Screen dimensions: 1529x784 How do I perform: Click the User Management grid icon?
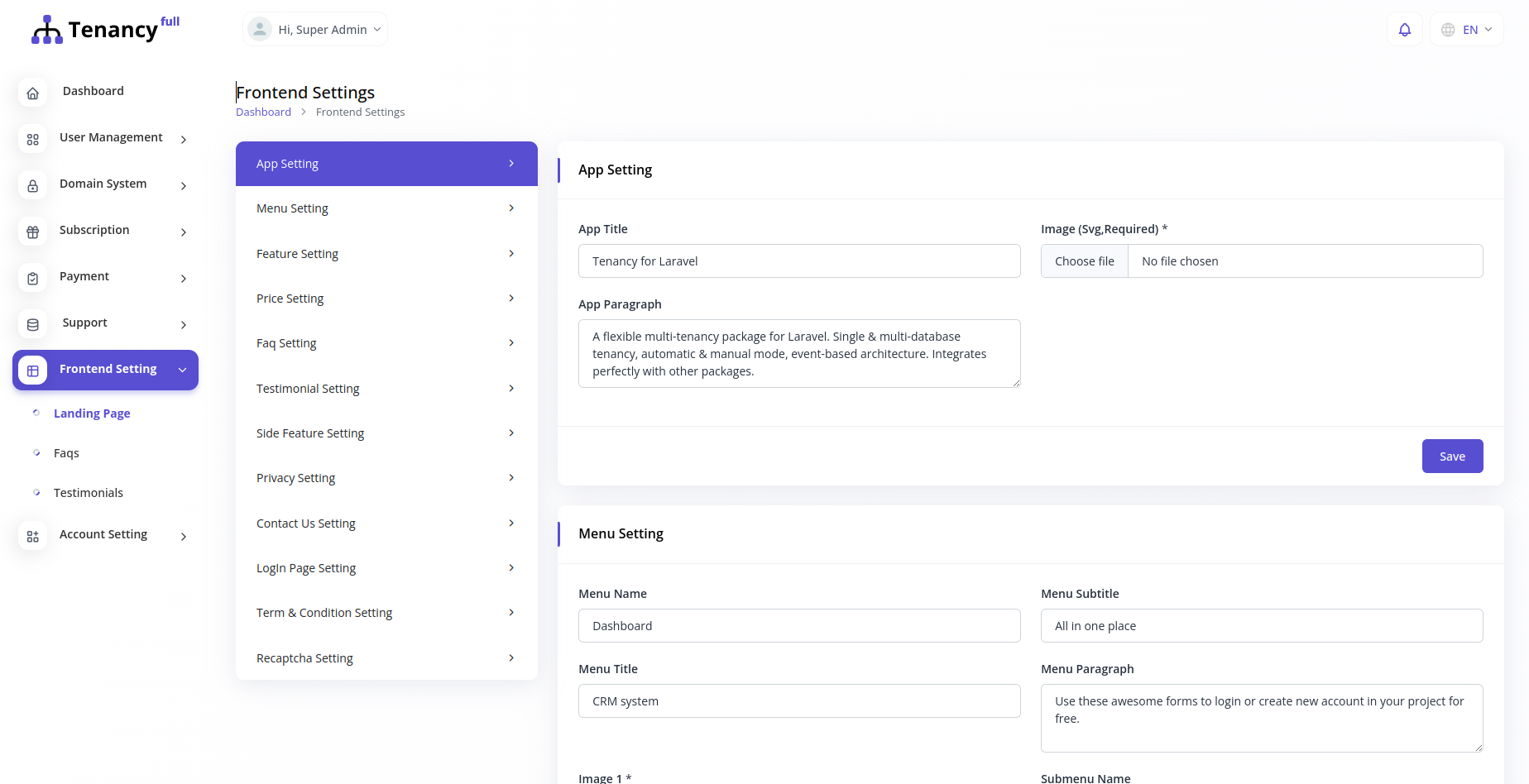point(33,140)
